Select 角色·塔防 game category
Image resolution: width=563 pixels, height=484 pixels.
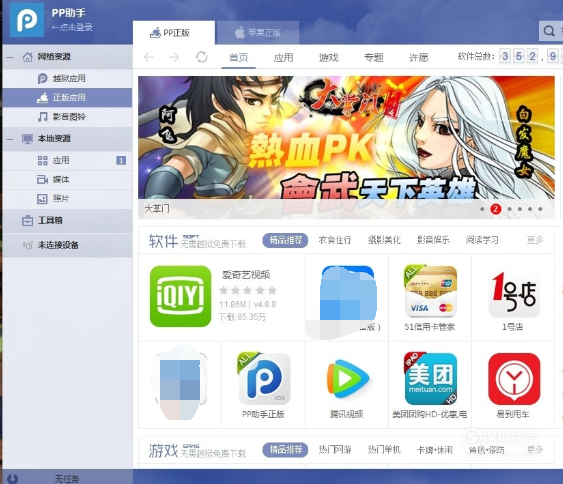point(487,450)
